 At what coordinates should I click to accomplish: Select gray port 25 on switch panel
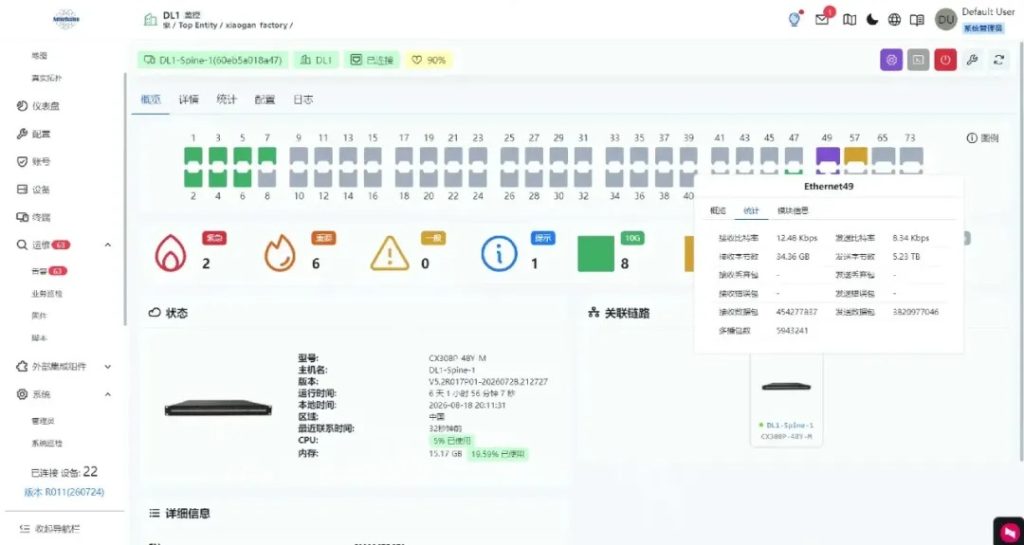(509, 157)
